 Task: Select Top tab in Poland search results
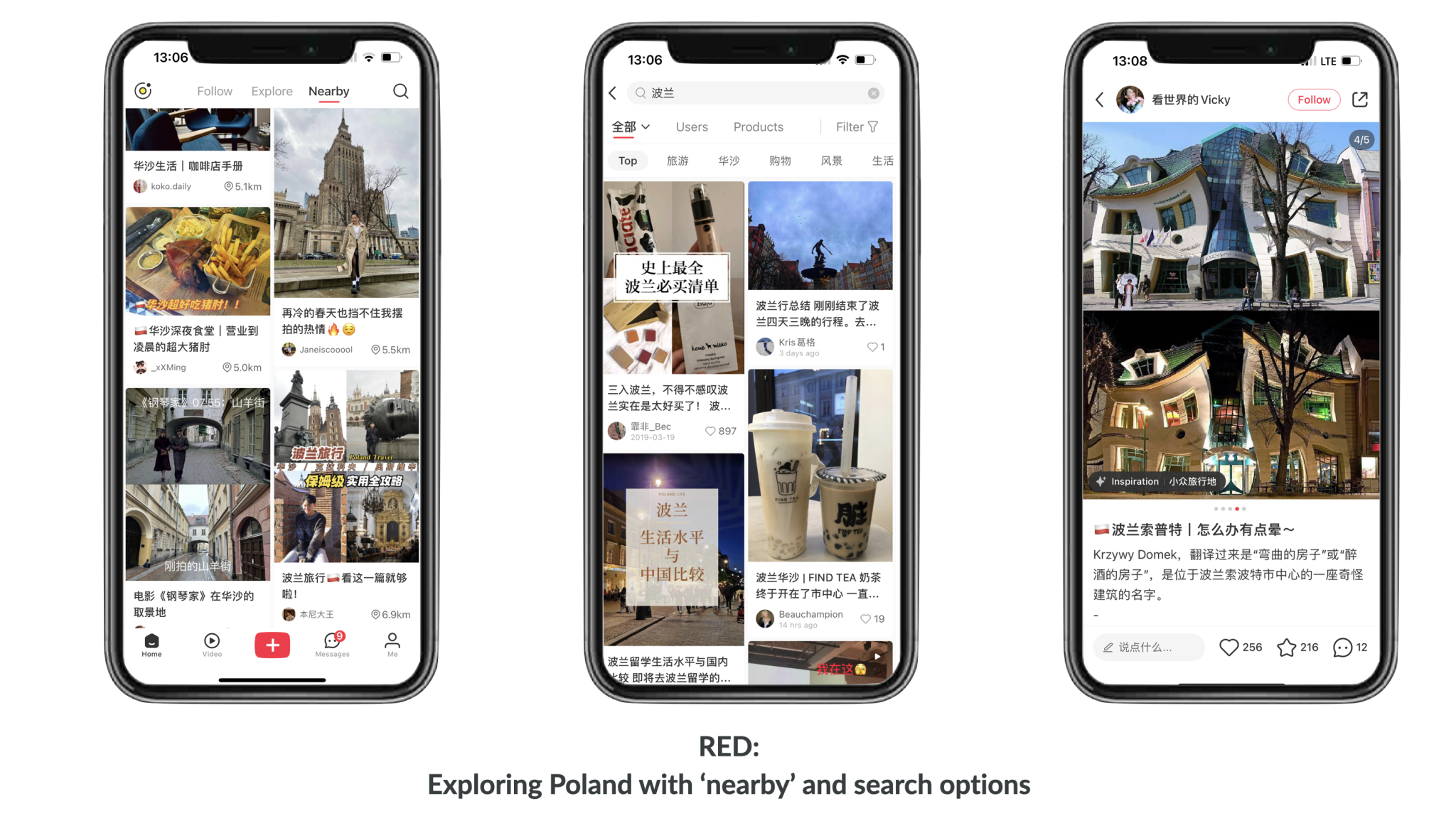(x=627, y=160)
